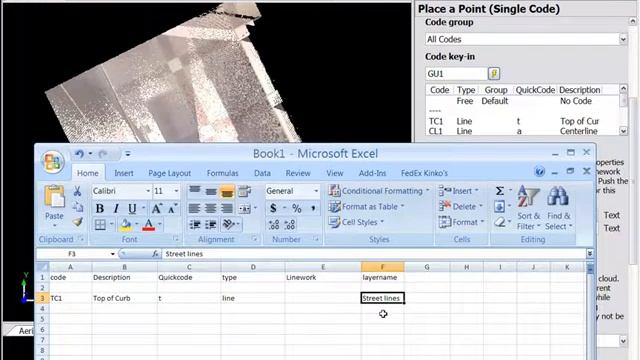Screen dimensions: 640x360
Task: Open the font size 11 dropdown
Action: 176,191
